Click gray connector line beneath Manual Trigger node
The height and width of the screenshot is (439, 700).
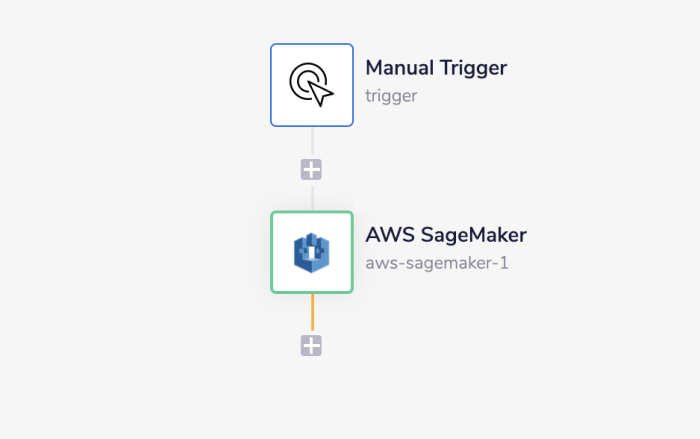tap(312, 141)
